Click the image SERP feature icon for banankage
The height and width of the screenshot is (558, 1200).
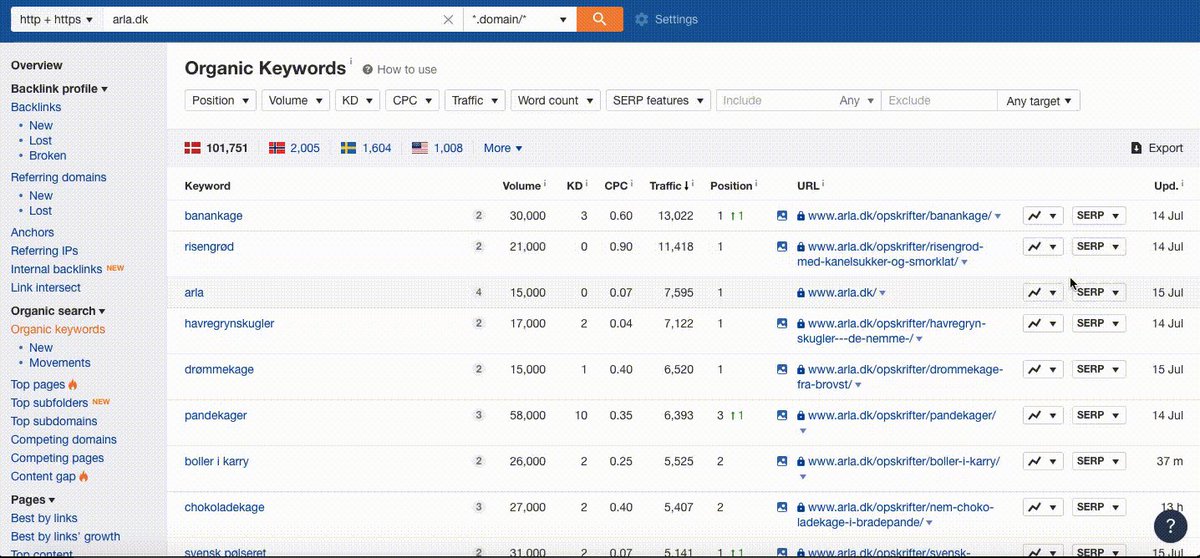click(x=782, y=216)
